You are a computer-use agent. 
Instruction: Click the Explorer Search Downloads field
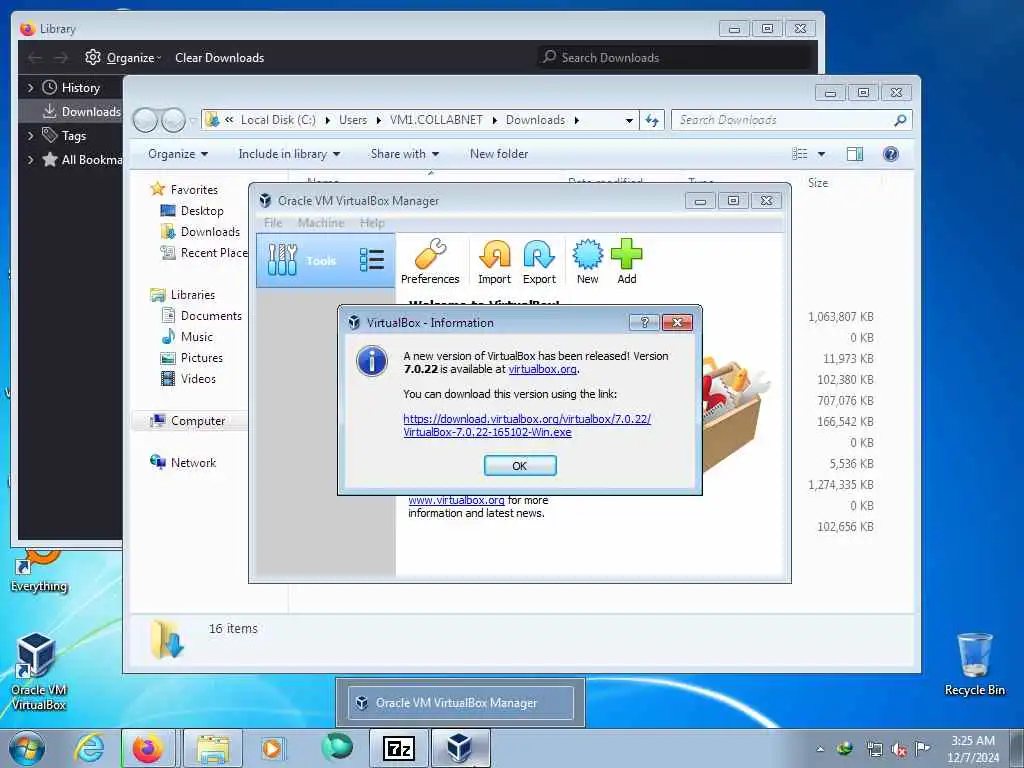[791, 120]
